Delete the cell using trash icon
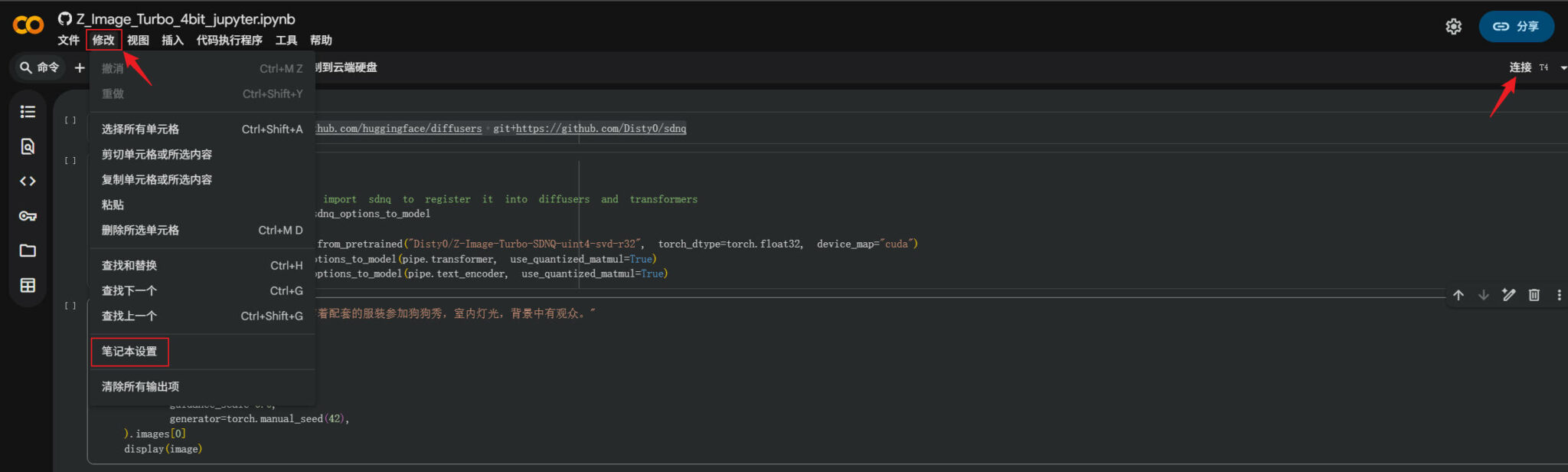 [1534, 295]
